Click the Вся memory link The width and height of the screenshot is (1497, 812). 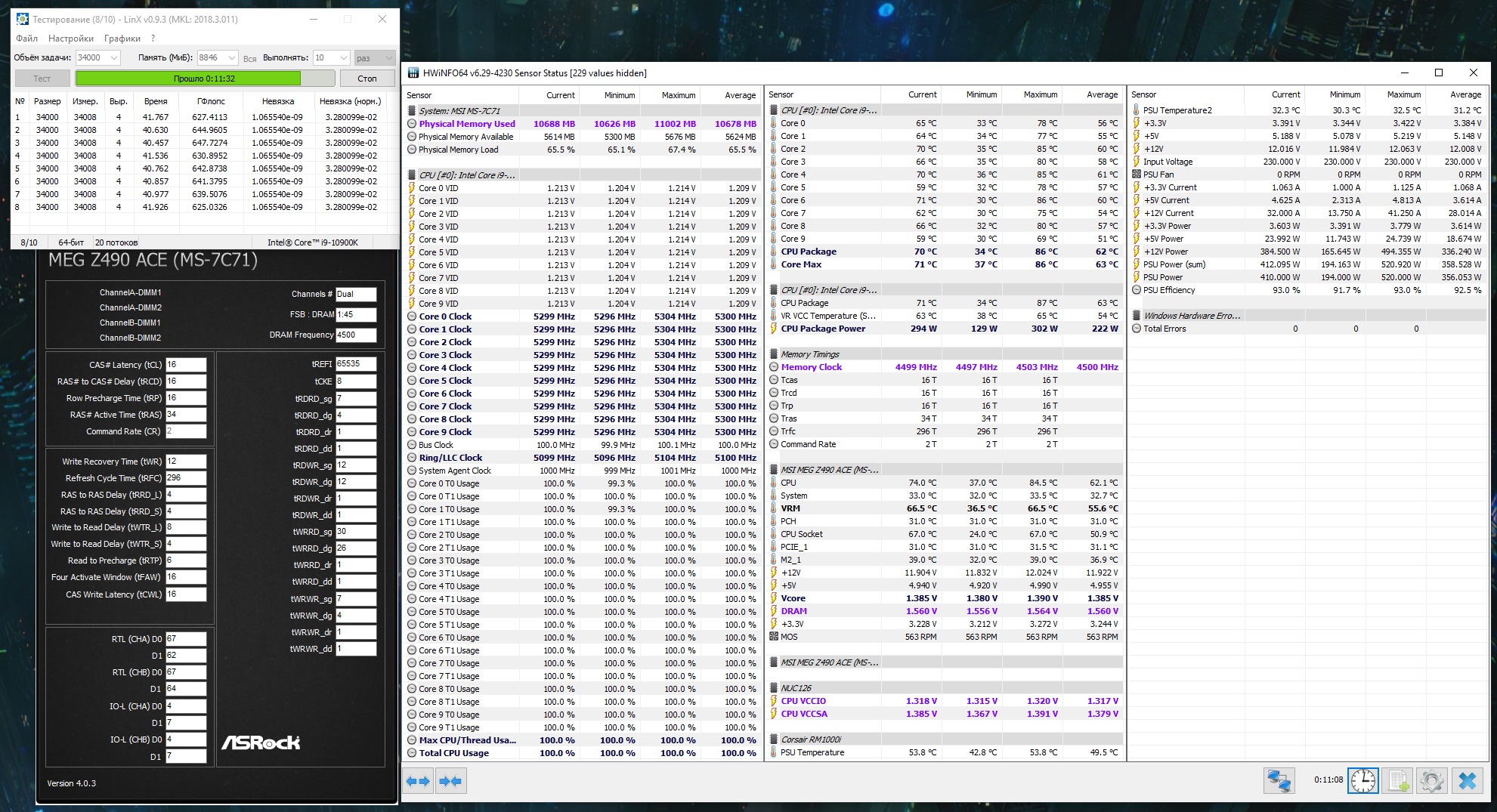250,59
